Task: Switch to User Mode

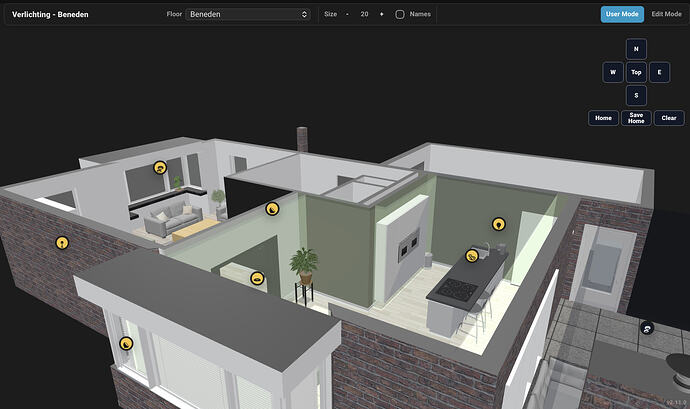Action: coord(622,14)
